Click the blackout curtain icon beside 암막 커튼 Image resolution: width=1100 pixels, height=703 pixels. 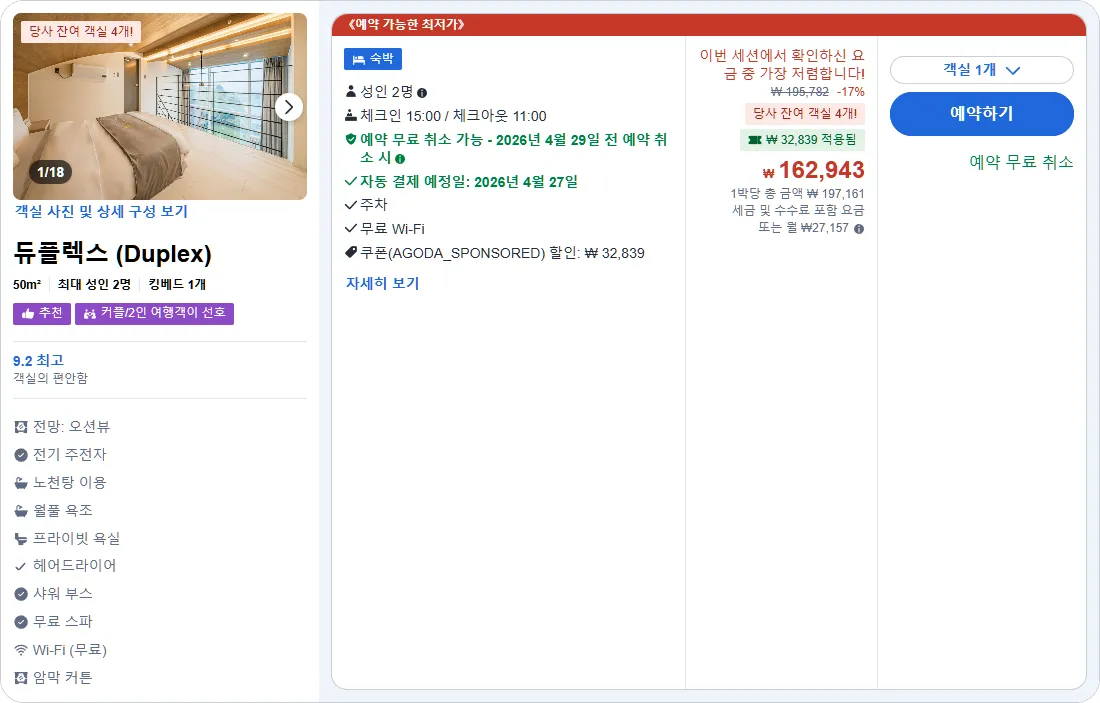21,678
